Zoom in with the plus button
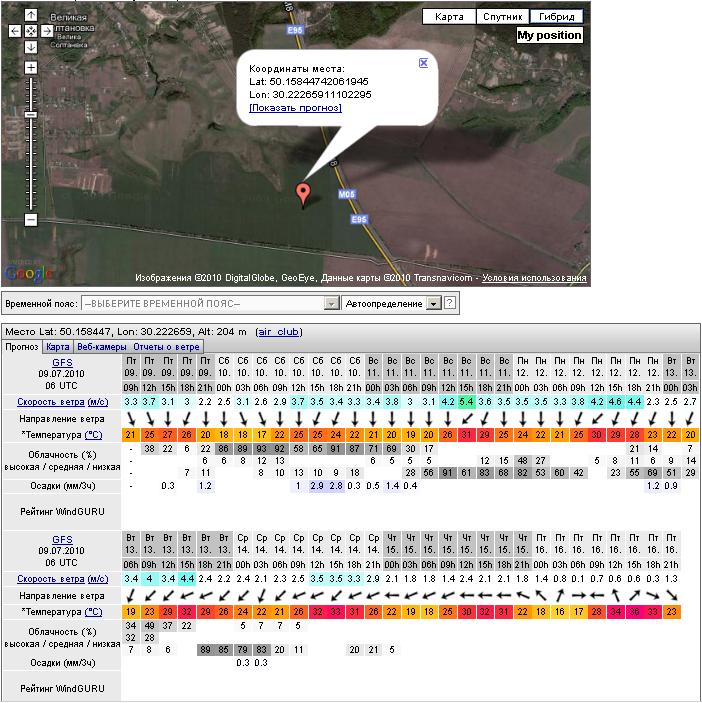This screenshot has height=703, width=702. point(31,68)
